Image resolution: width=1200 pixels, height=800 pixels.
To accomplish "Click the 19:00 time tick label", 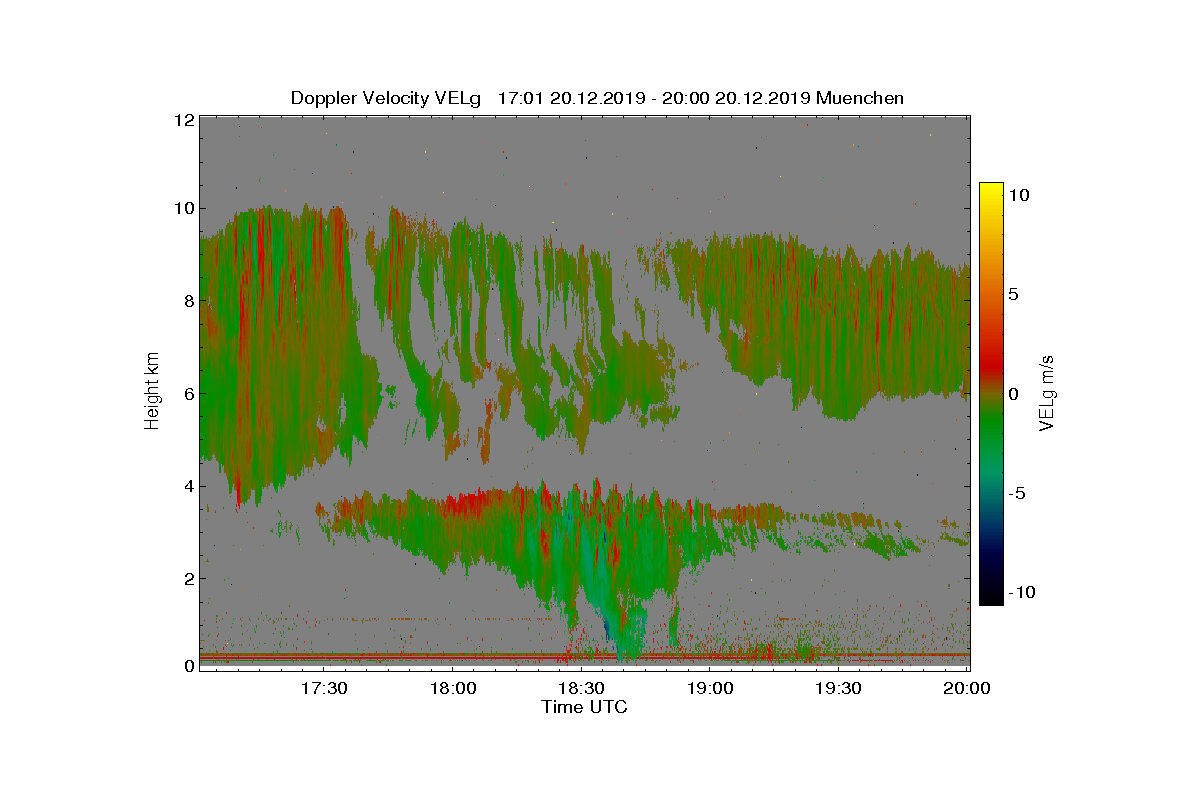I will tap(709, 688).
